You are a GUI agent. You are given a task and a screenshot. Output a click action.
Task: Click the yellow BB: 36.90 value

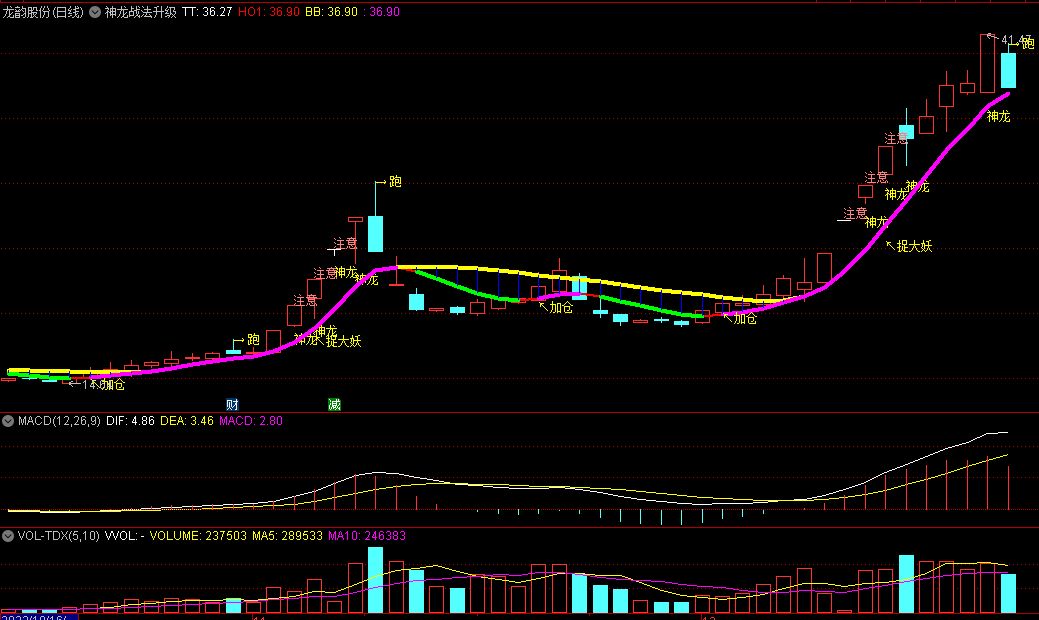pos(331,12)
